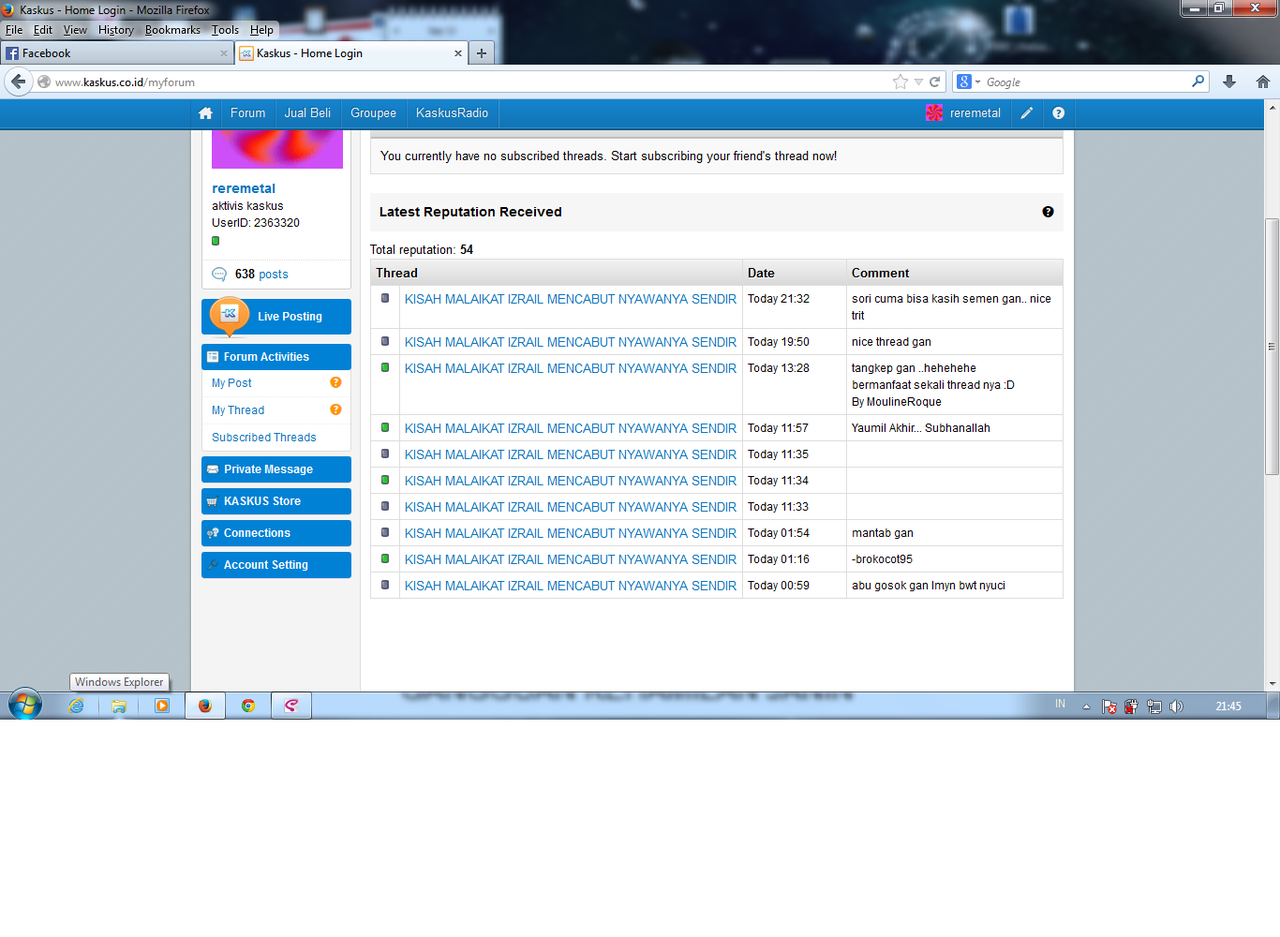Click the search magnifier in Google search box

1198,82
